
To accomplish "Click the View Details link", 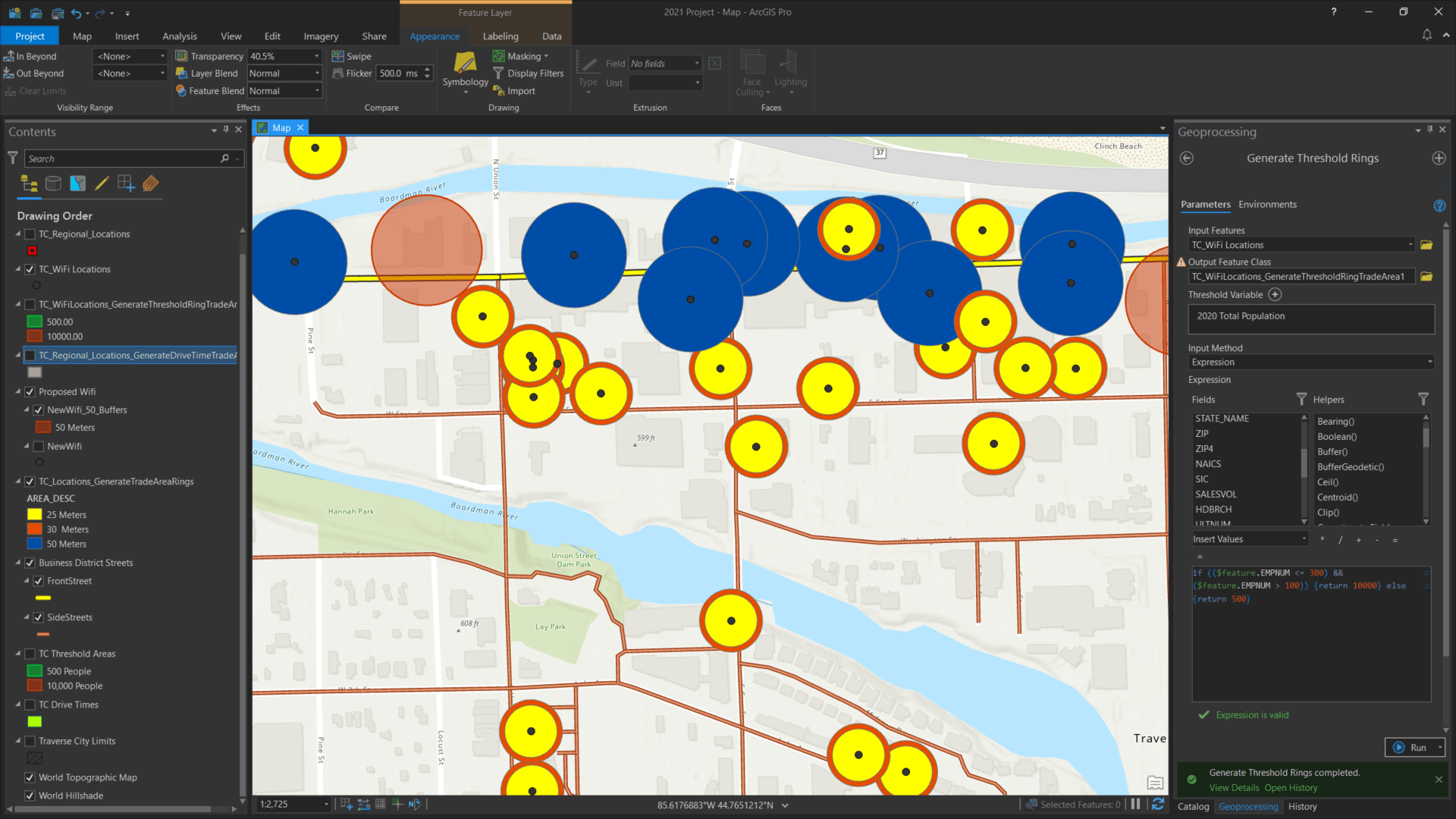I will coord(1233,787).
